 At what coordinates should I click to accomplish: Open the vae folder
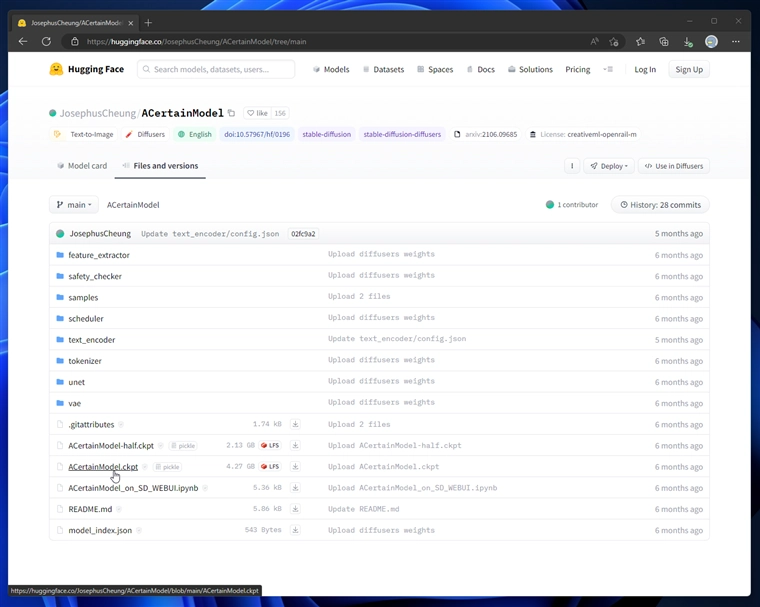(75, 403)
